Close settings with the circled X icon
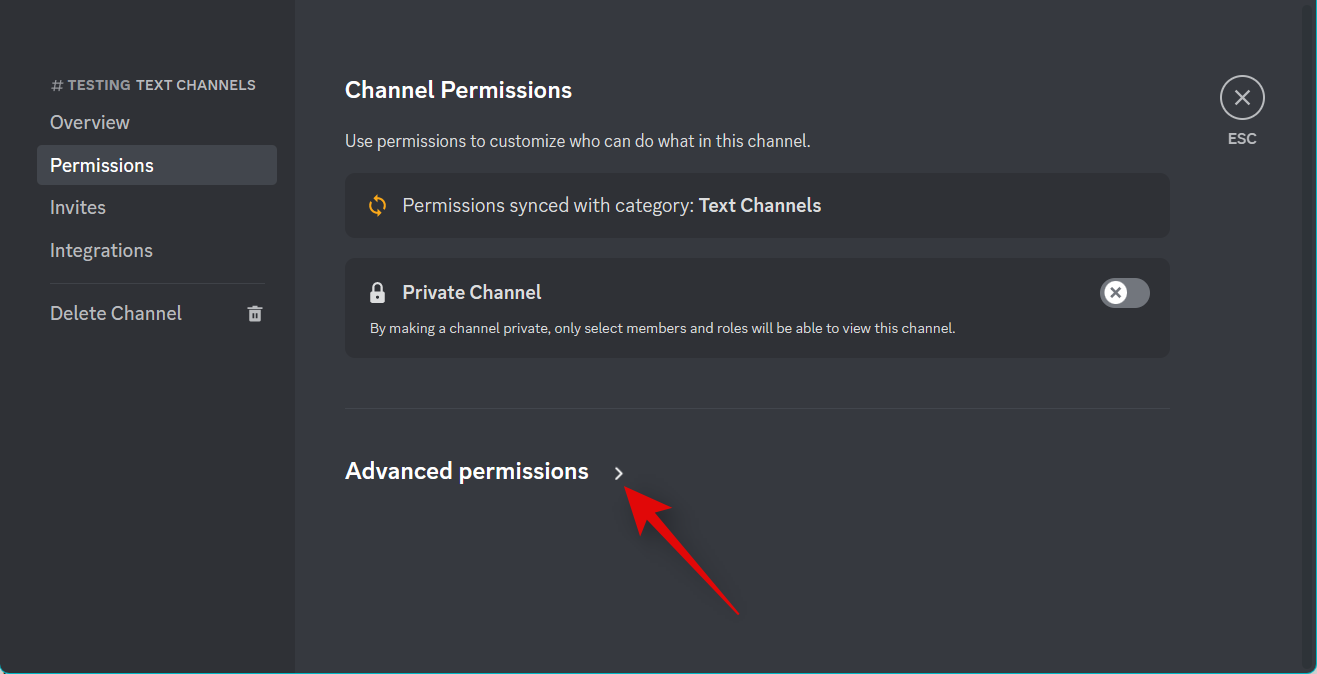Screen dimensions: 1317x674 coord(1242,98)
